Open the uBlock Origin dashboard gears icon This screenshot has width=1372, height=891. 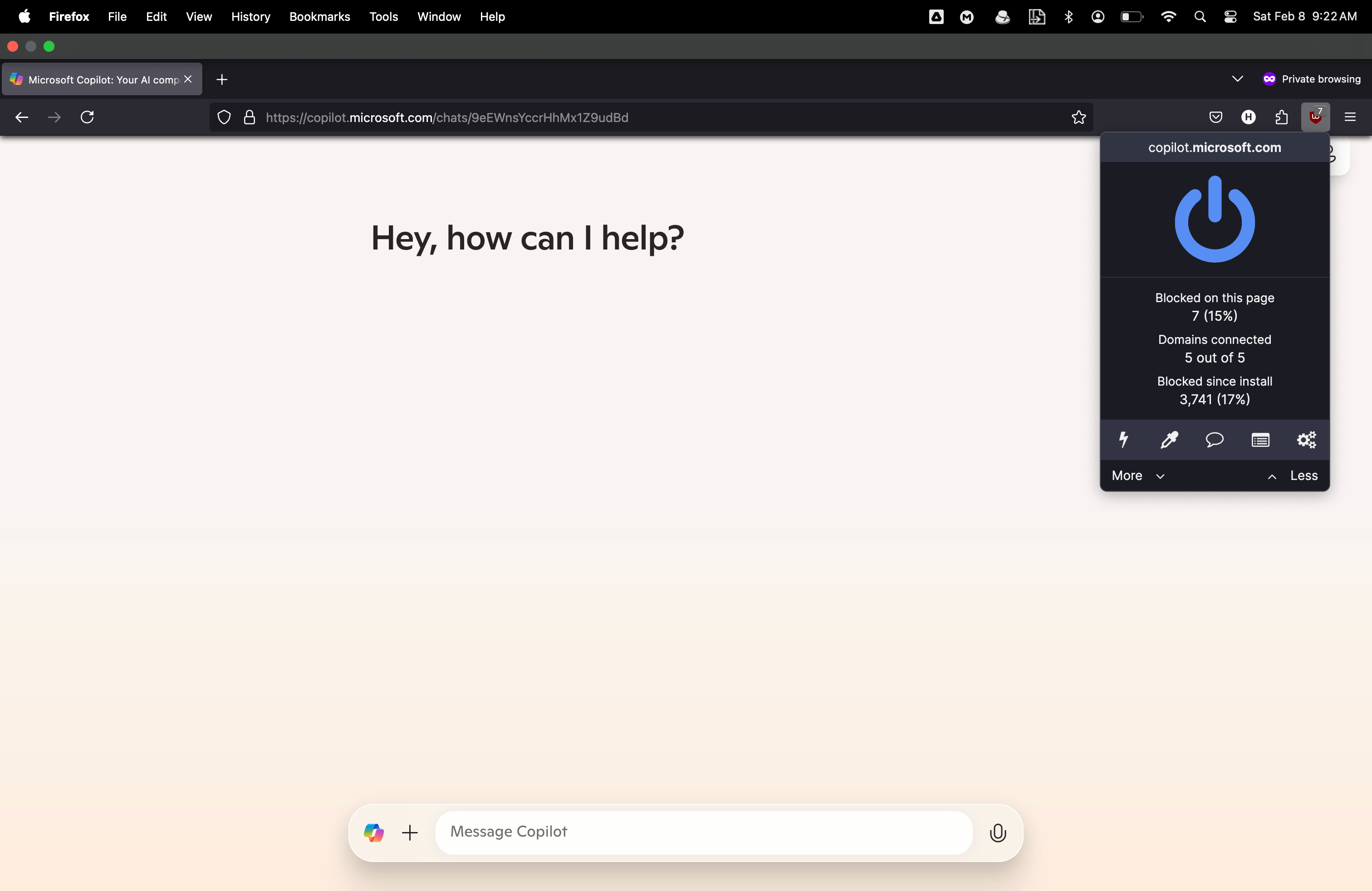(x=1306, y=440)
